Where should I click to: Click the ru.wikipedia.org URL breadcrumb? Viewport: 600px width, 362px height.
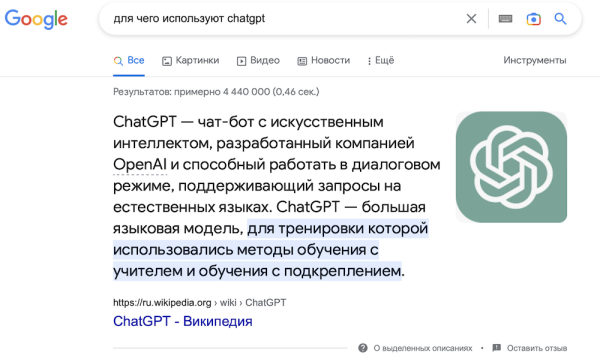click(199, 303)
